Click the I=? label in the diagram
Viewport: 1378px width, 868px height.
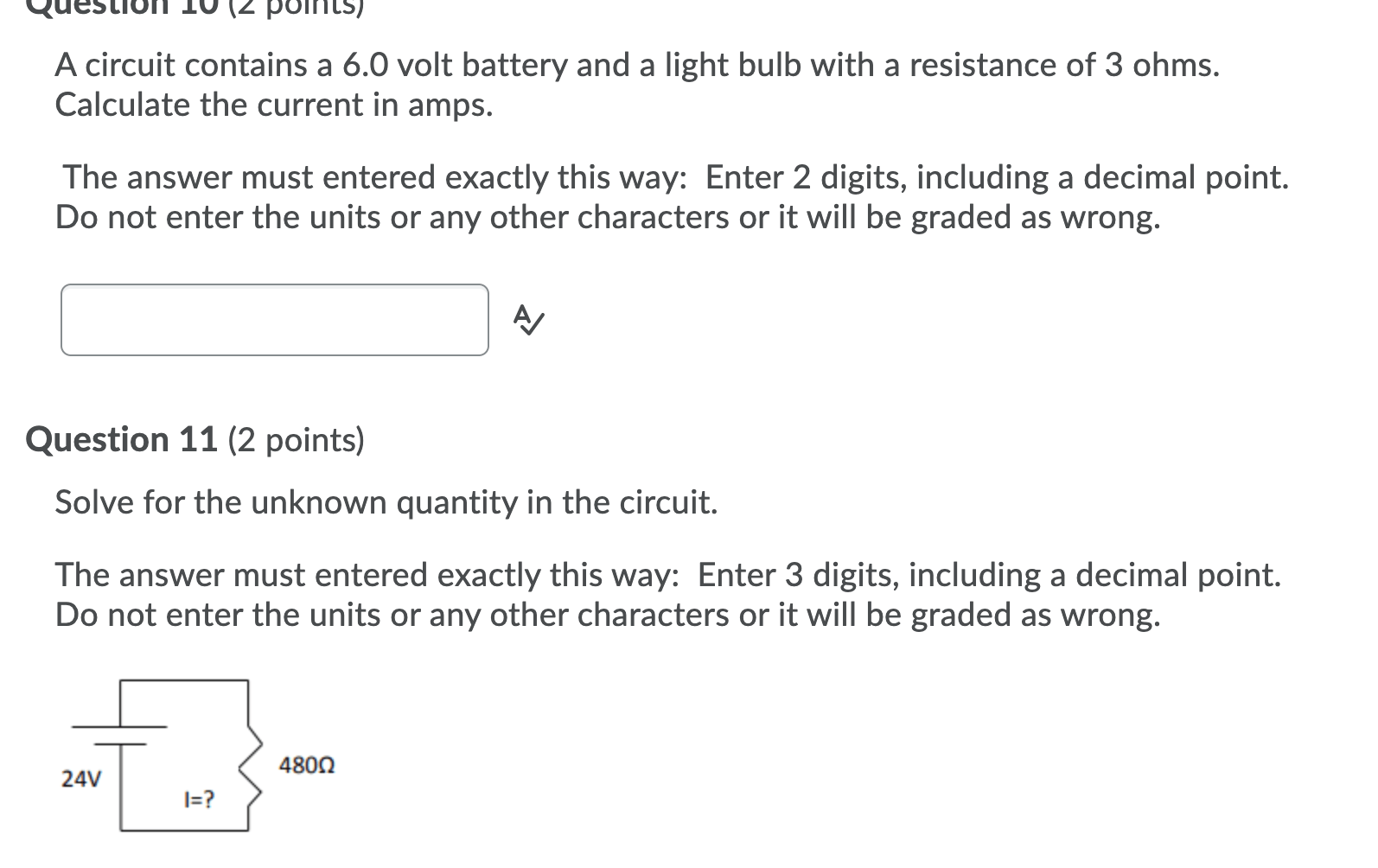pos(198,797)
